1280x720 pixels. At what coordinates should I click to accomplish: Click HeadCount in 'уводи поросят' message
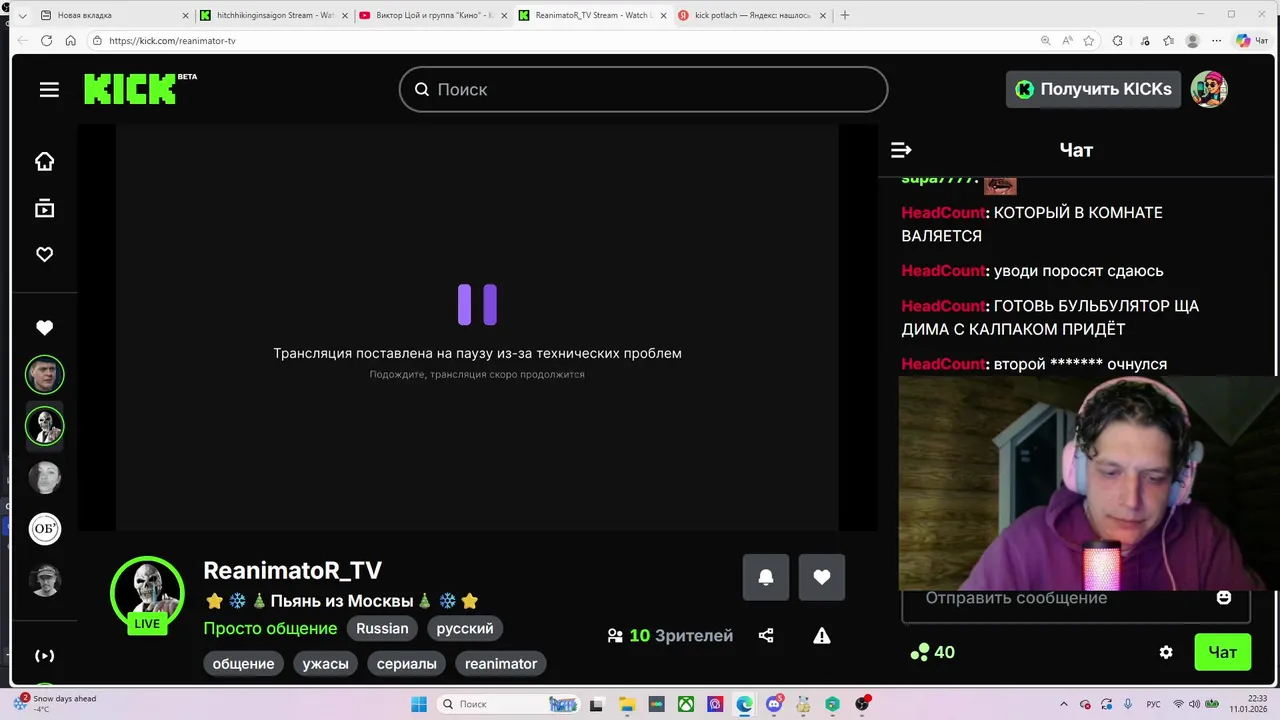(x=943, y=271)
